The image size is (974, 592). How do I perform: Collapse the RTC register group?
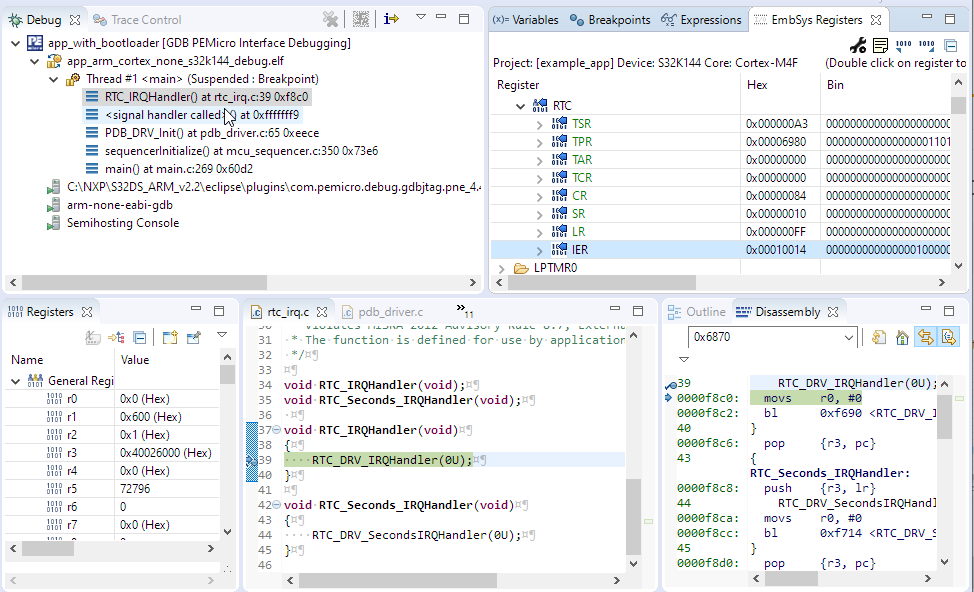[521, 106]
